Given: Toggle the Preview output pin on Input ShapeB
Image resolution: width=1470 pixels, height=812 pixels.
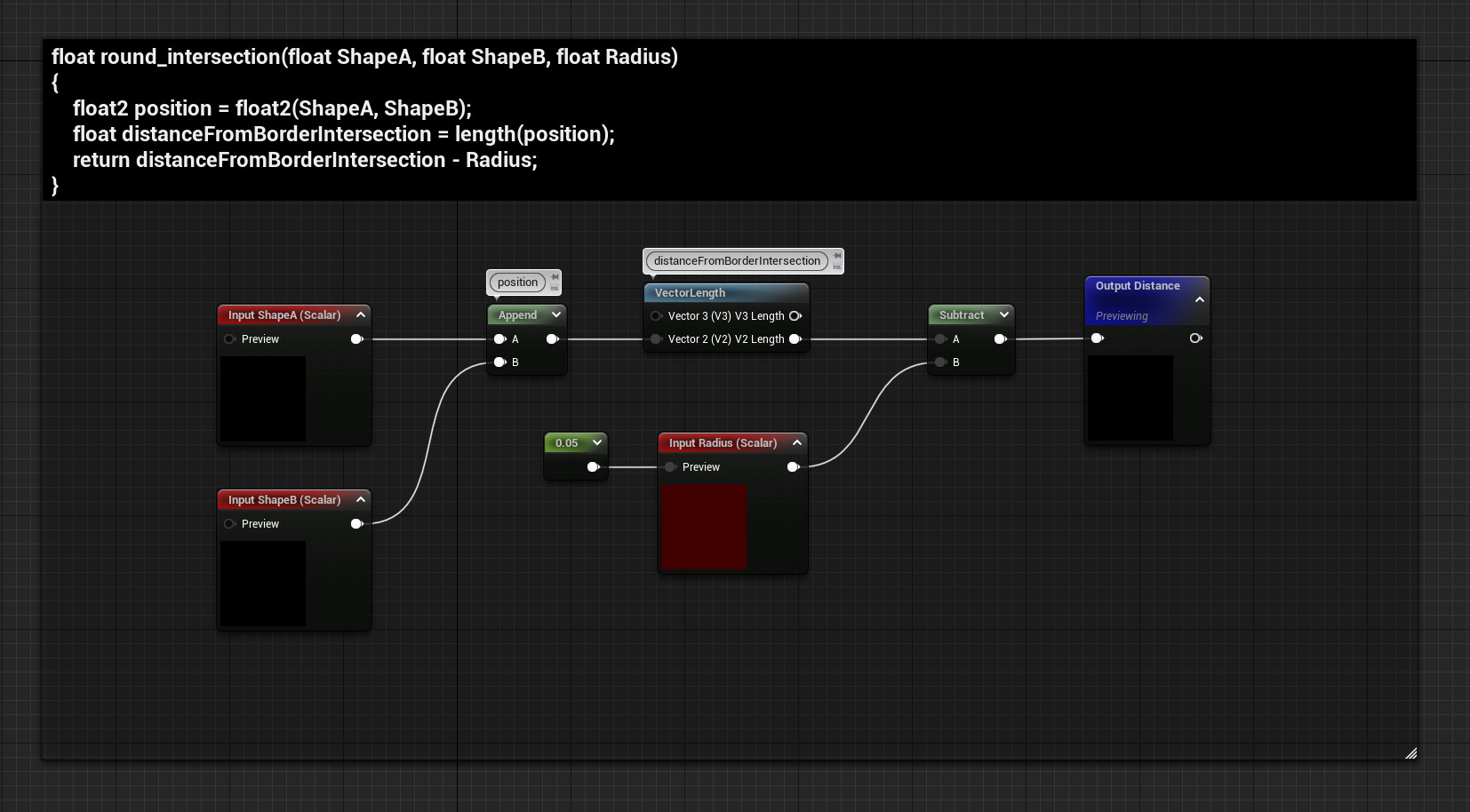Looking at the screenshot, I should click(x=356, y=523).
